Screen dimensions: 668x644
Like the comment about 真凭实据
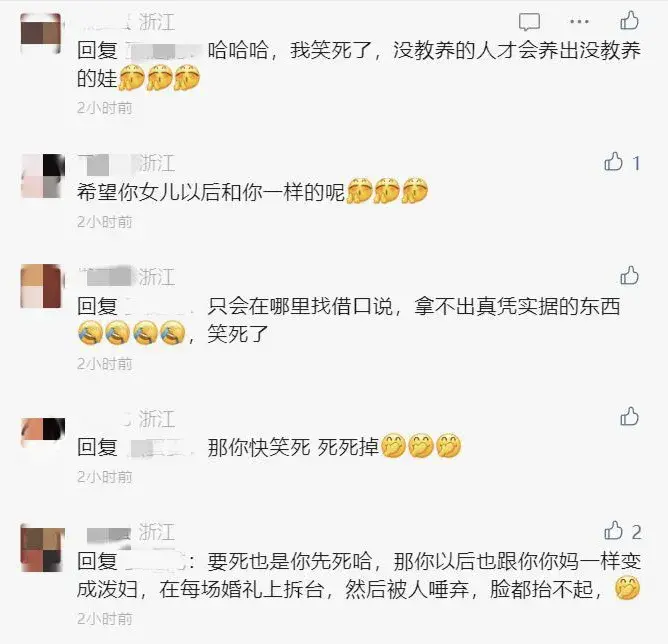(630, 276)
